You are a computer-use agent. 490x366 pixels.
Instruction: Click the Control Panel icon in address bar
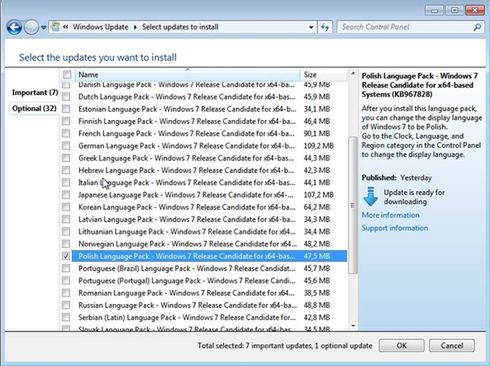pos(56,27)
